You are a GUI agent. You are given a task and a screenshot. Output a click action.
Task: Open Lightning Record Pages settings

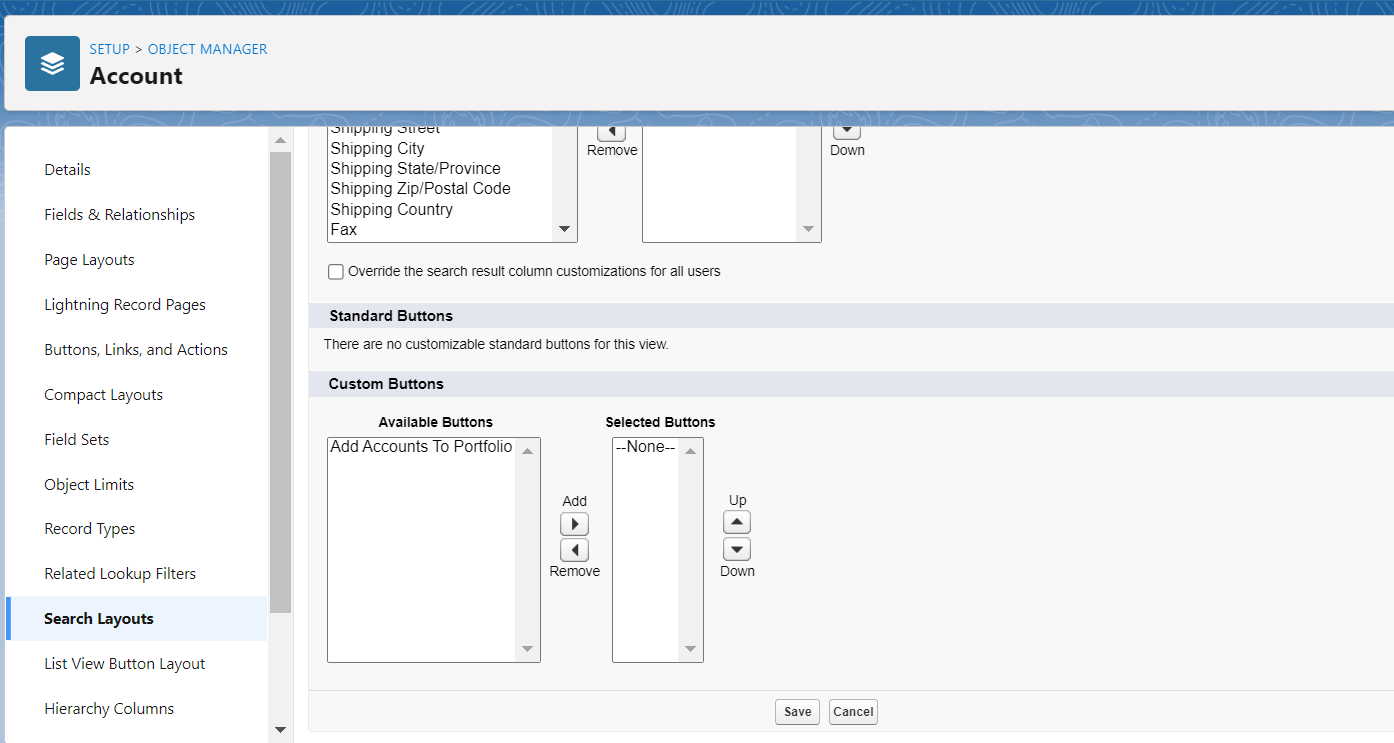[124, 304]
